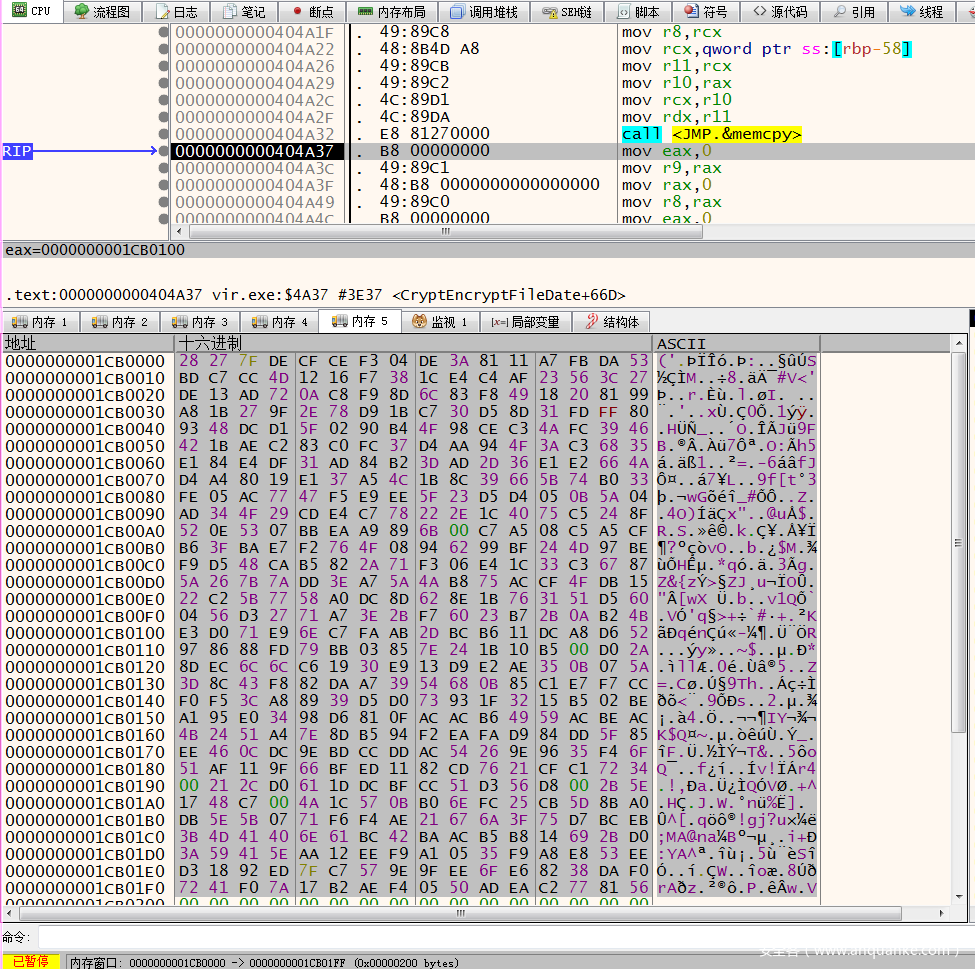This screenshot has width=975, height=969.
Task: Select the SEH链 tab
Action: pos(567,12)
